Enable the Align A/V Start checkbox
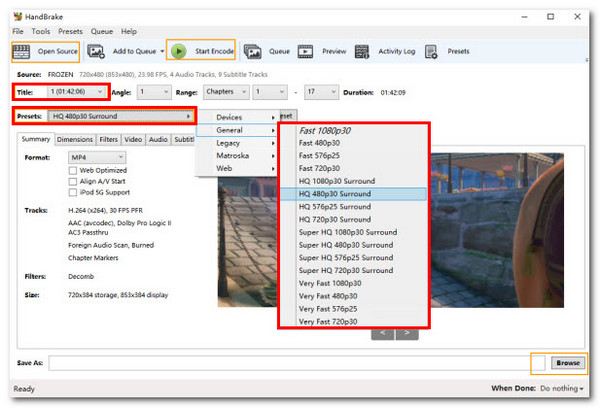The height and width of the screenshot is (408, 600). click(73, 181)
